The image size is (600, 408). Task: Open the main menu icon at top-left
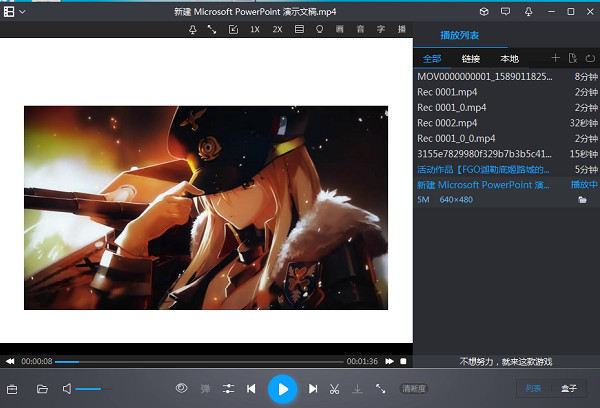(9, 12)
